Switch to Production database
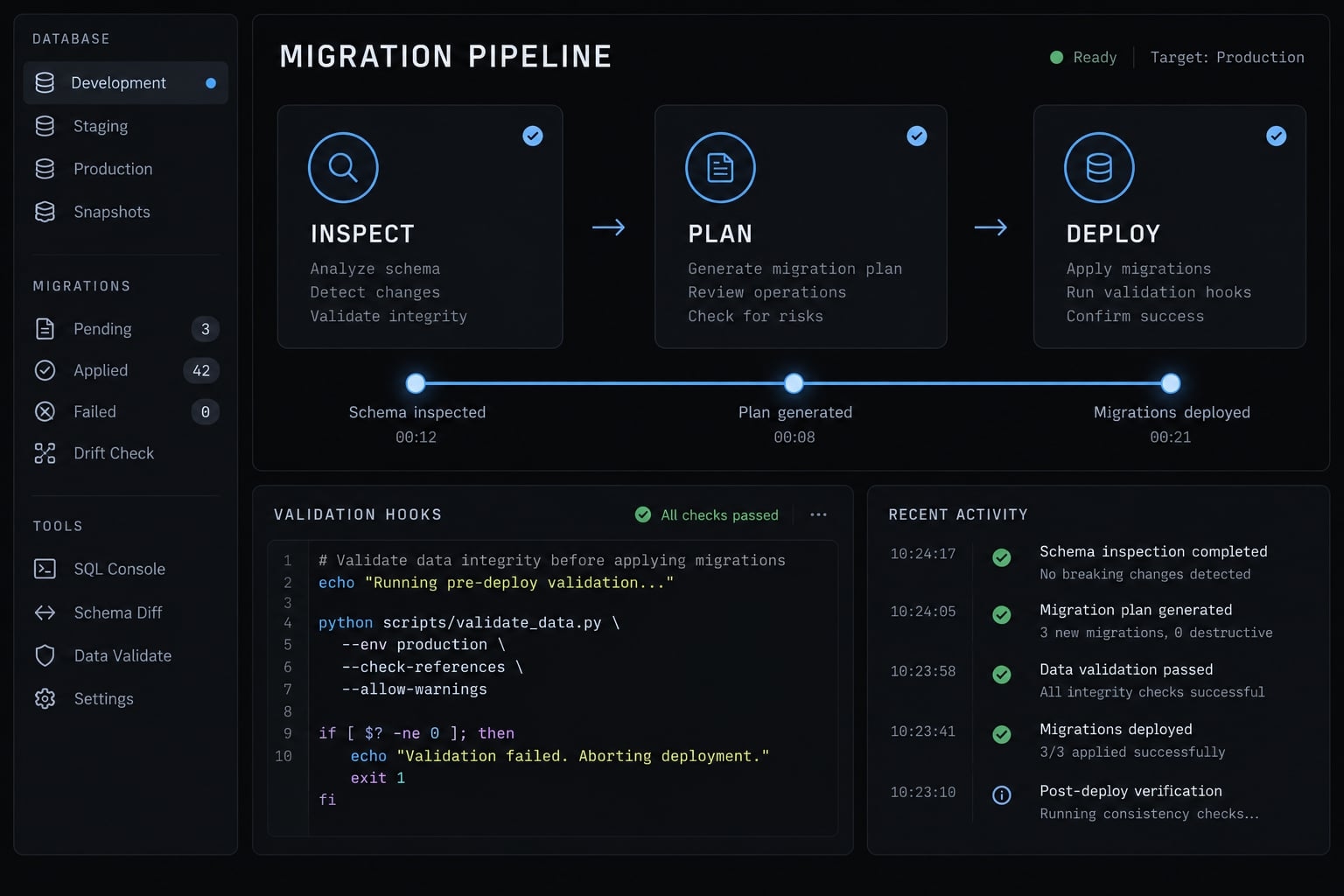The width and height of the screenshot is (1344, 896). pos(126,169)
